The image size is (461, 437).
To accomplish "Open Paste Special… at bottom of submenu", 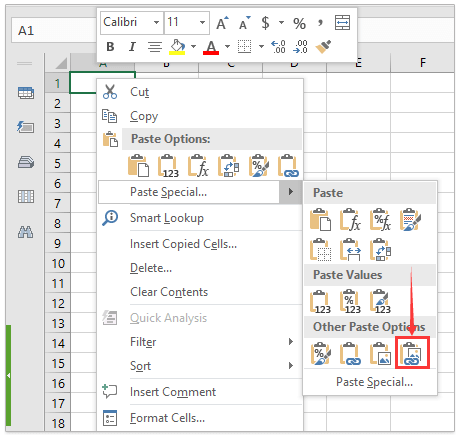I will 374,382.
